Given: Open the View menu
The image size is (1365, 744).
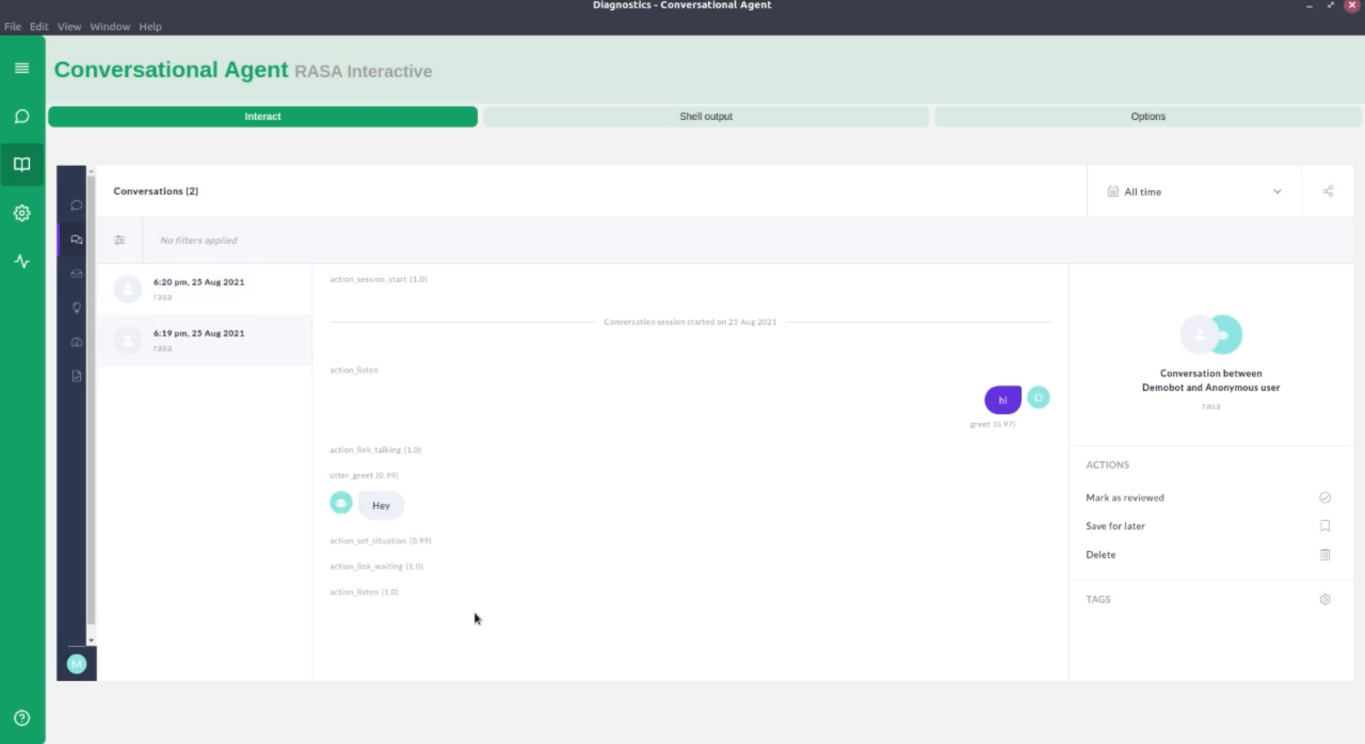Looking at the screenshot, I should [69, 27].
